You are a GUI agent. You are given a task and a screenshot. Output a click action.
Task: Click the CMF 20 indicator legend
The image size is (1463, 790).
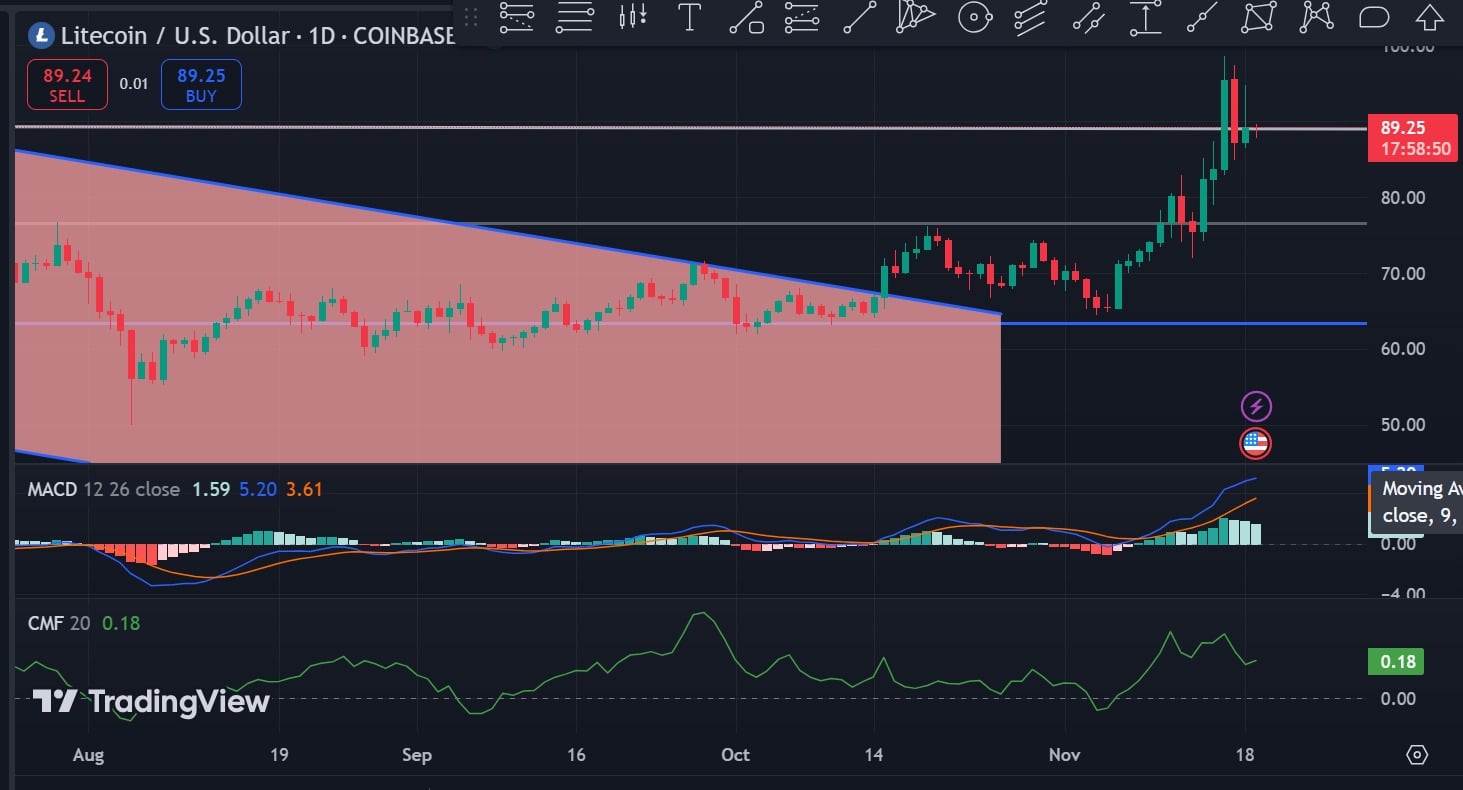pyautogui.click(x=58, y=623)
